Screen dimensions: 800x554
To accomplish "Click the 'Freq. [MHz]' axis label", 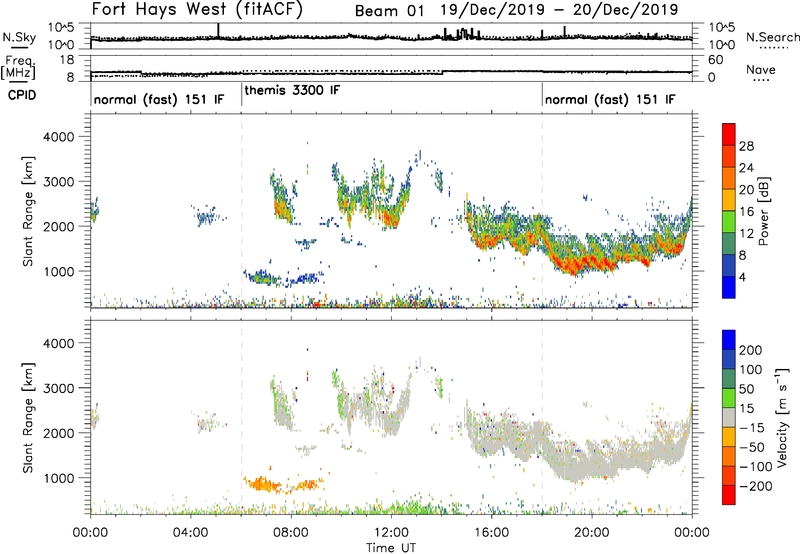I will [19, 67].
